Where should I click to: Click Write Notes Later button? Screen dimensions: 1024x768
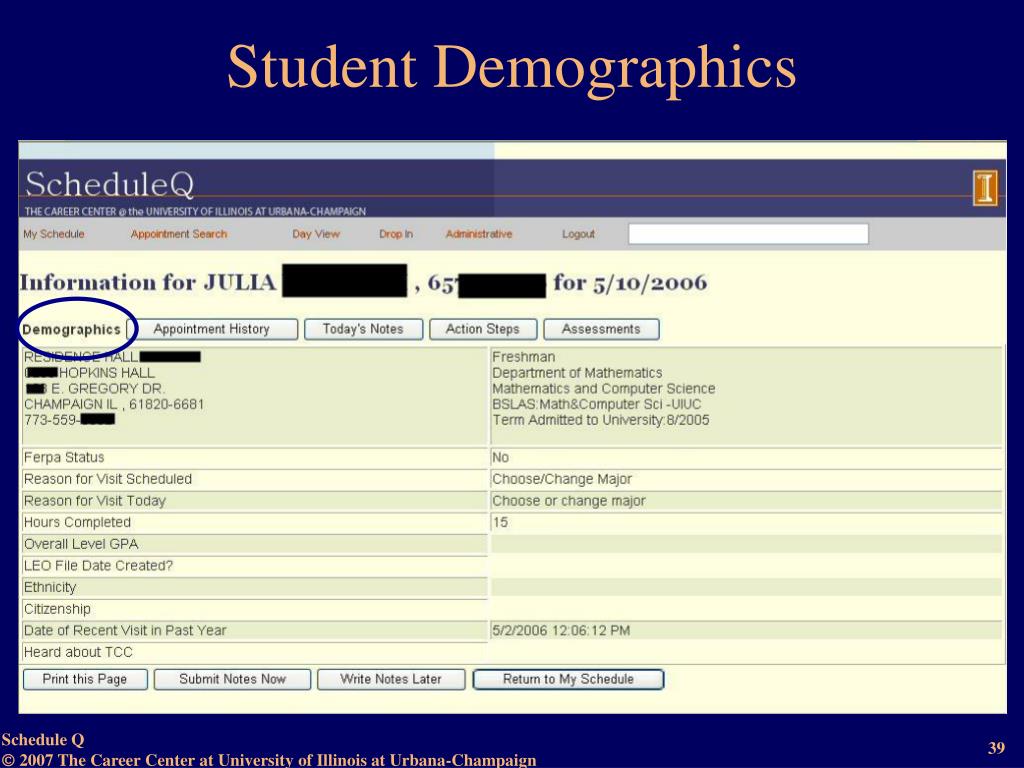(391, 679)
